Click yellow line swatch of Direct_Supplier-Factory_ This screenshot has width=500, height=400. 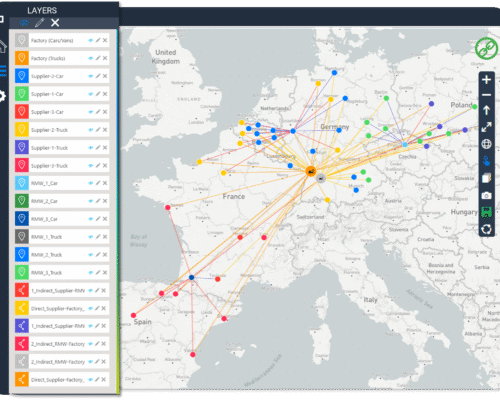pyautogui.click(x=22, y=308)
